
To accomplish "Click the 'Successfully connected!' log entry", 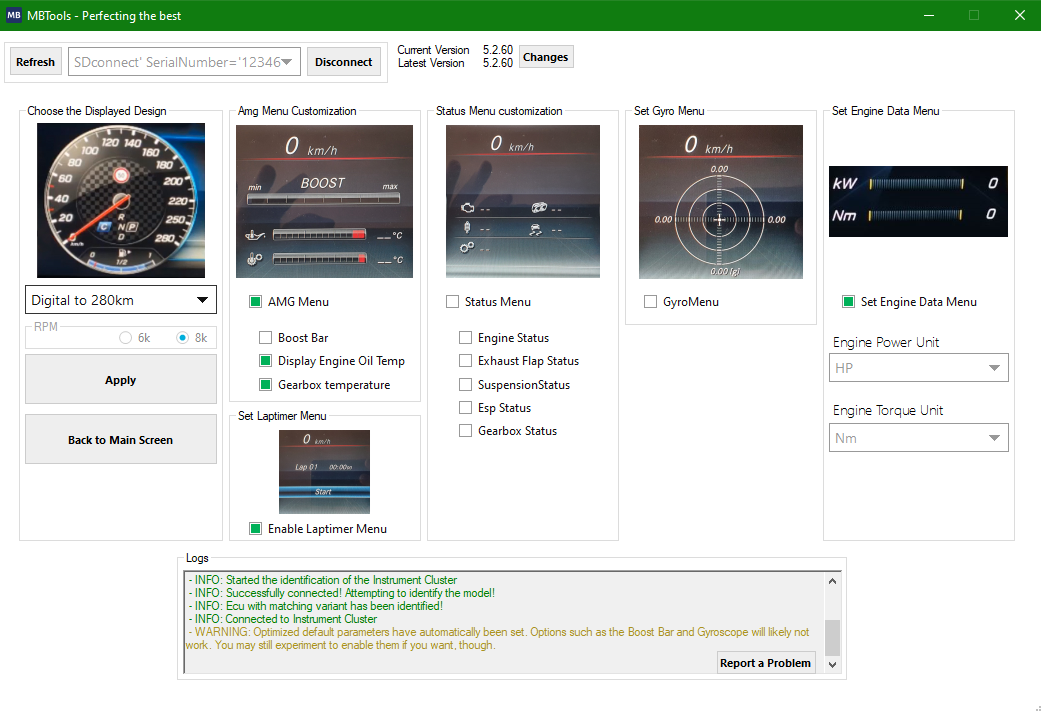I will click(x=341, y=593).
